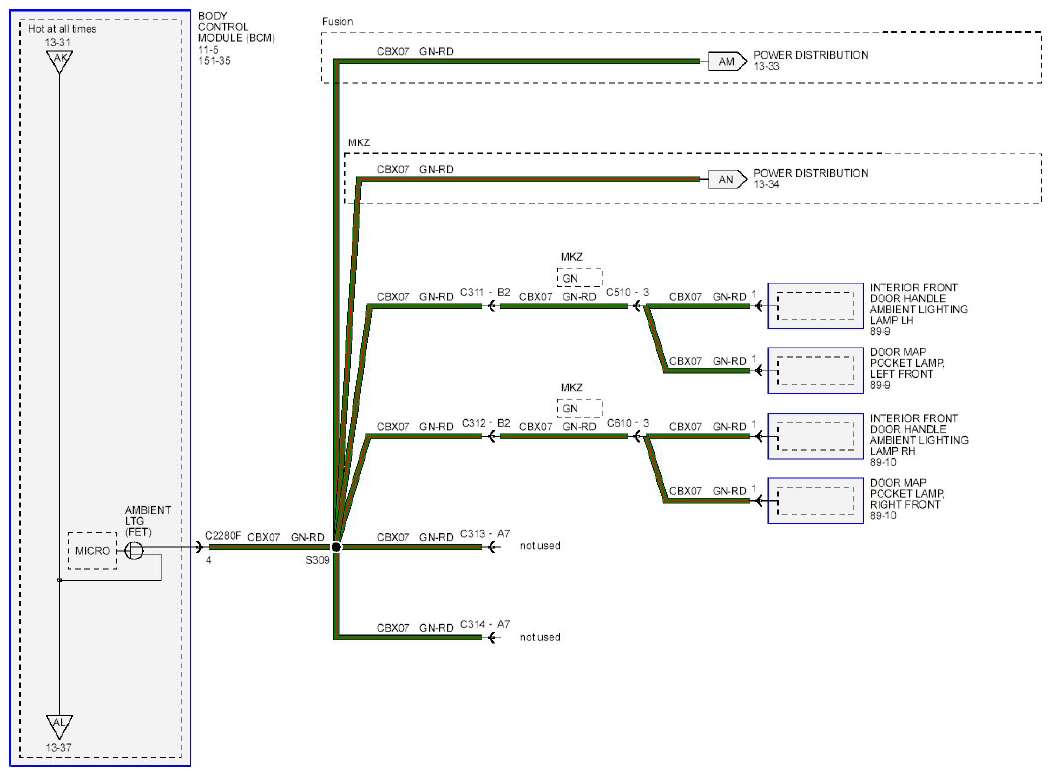
Task: Open 89-9 reference under Pocket Lamp Left Front
Action: point(880,385)
